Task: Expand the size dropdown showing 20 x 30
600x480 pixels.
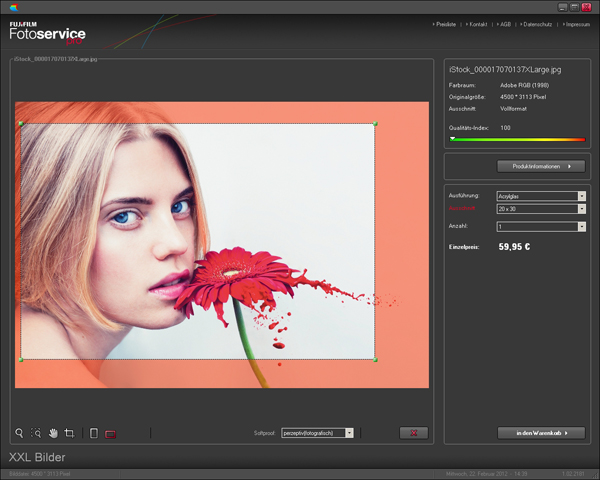Action: coord(540,208)
